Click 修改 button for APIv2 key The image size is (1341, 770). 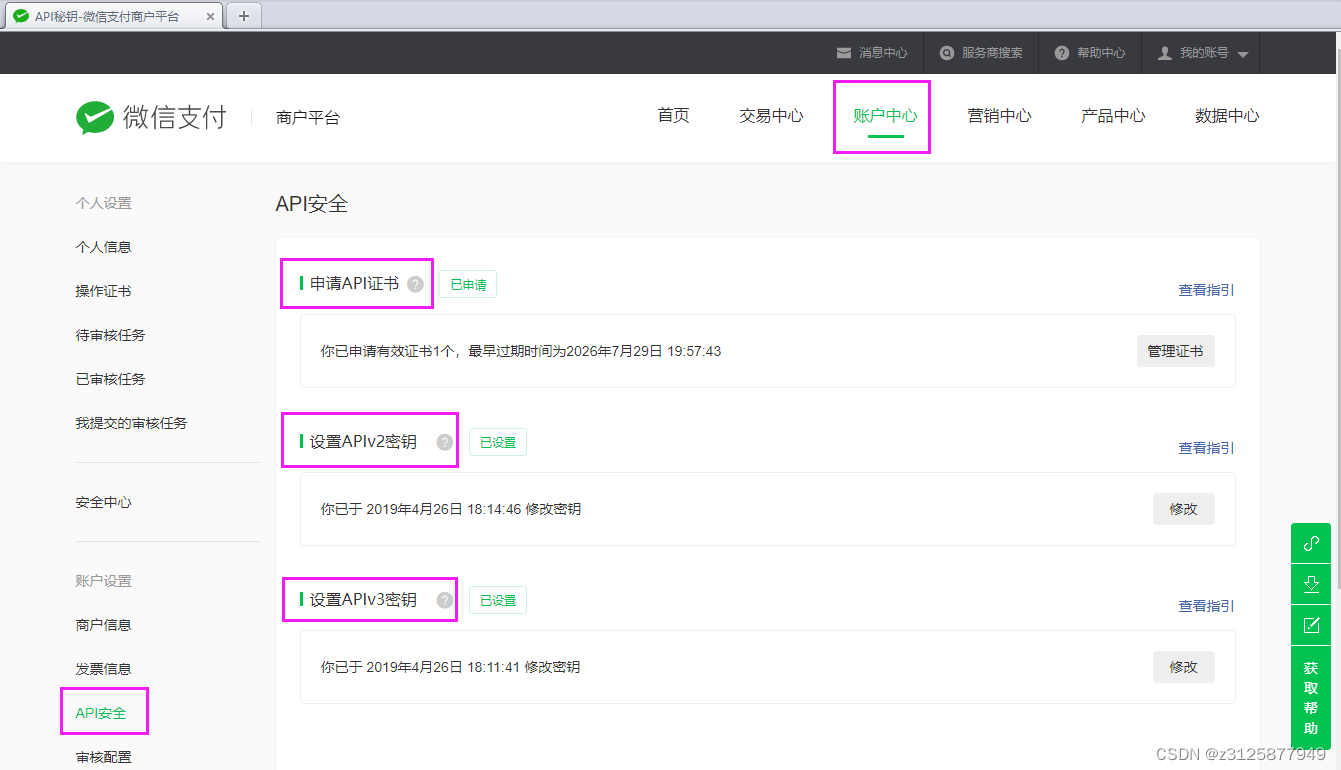click(x=1183, y=509)
